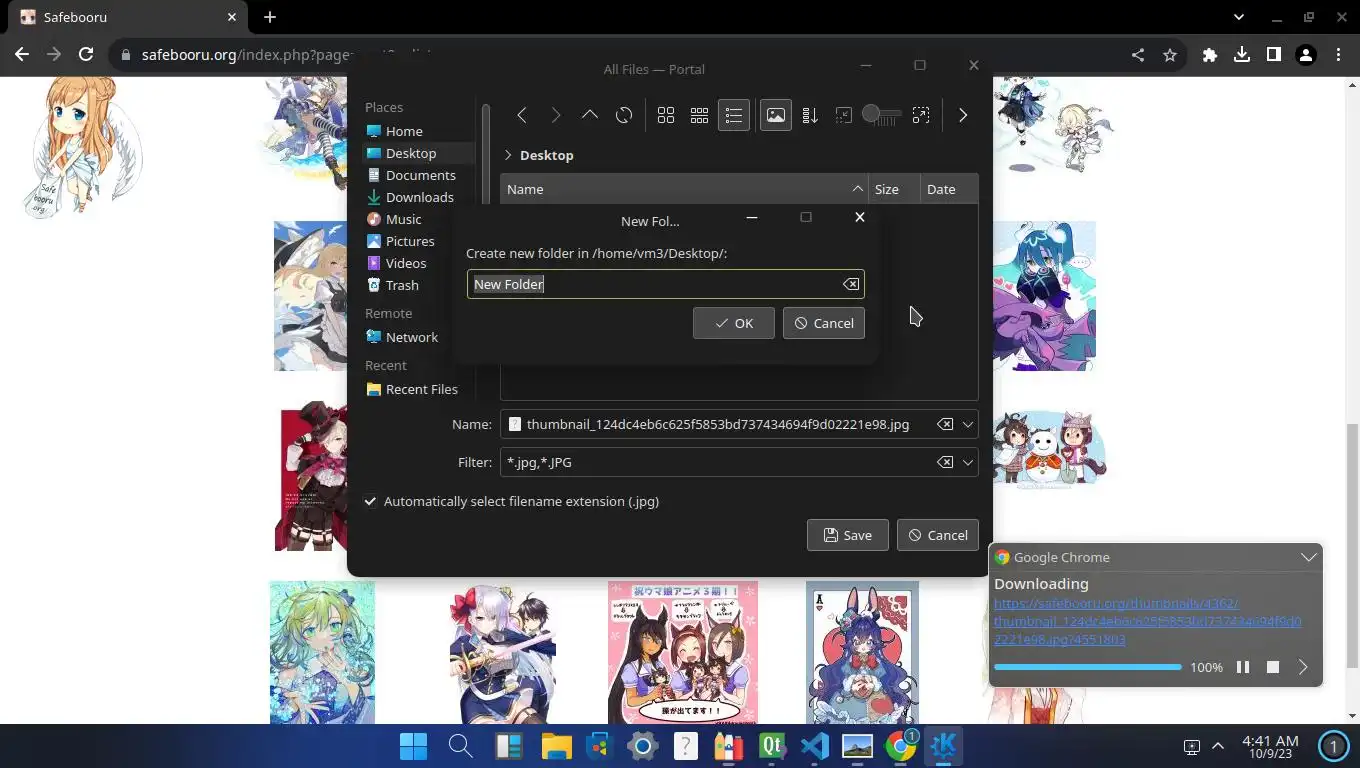Collapse the Google Chrome notification chevron
The image size is (1360, 768).
pos(1308,557)
